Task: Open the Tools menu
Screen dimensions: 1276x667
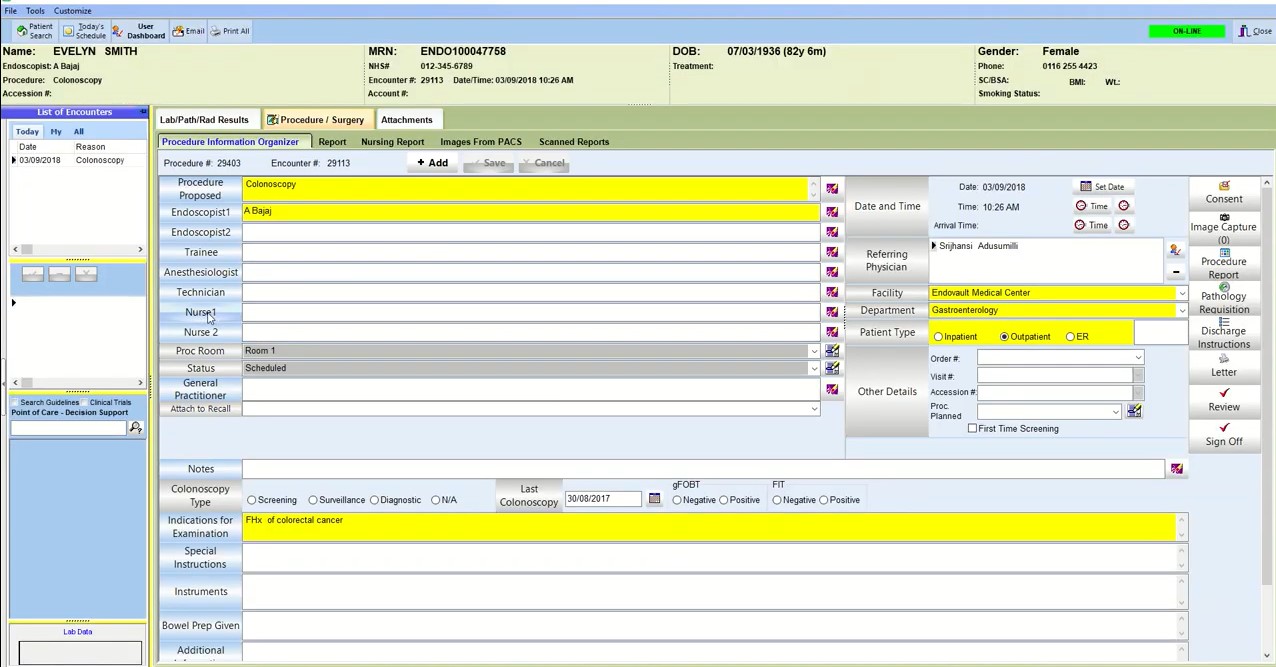Action: 35,11
